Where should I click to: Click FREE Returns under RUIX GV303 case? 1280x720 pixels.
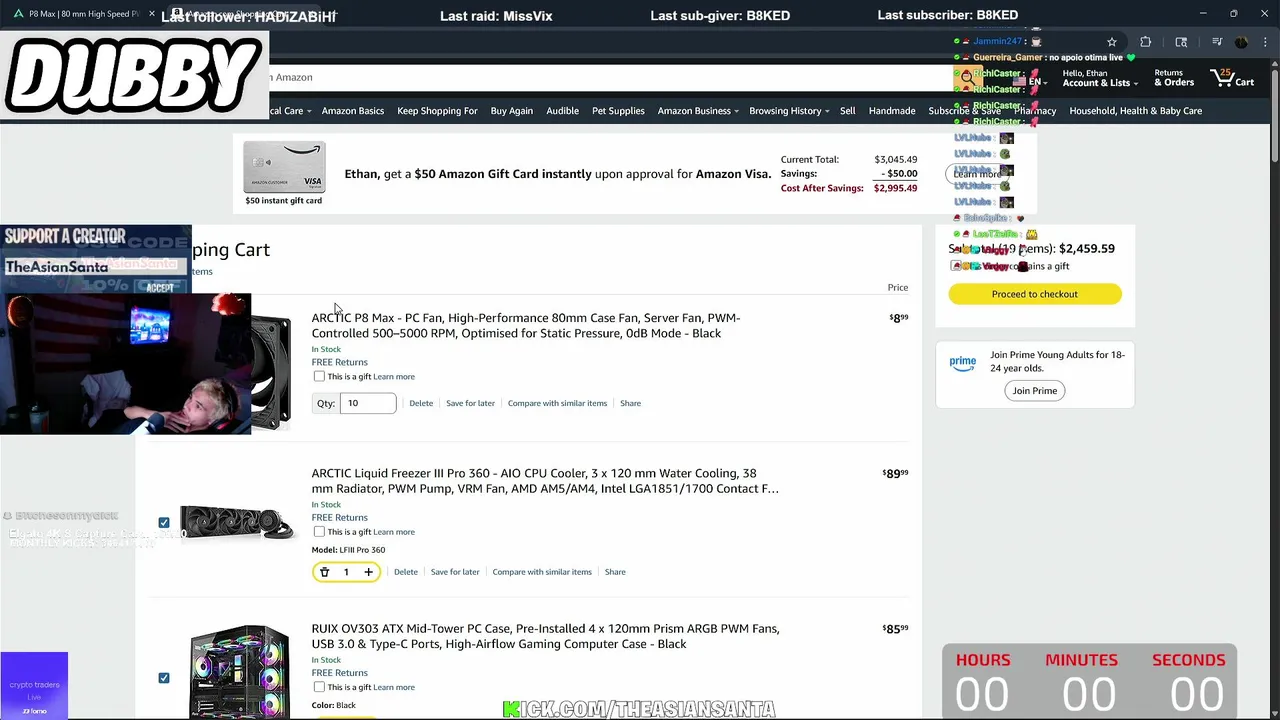point(339,673)
